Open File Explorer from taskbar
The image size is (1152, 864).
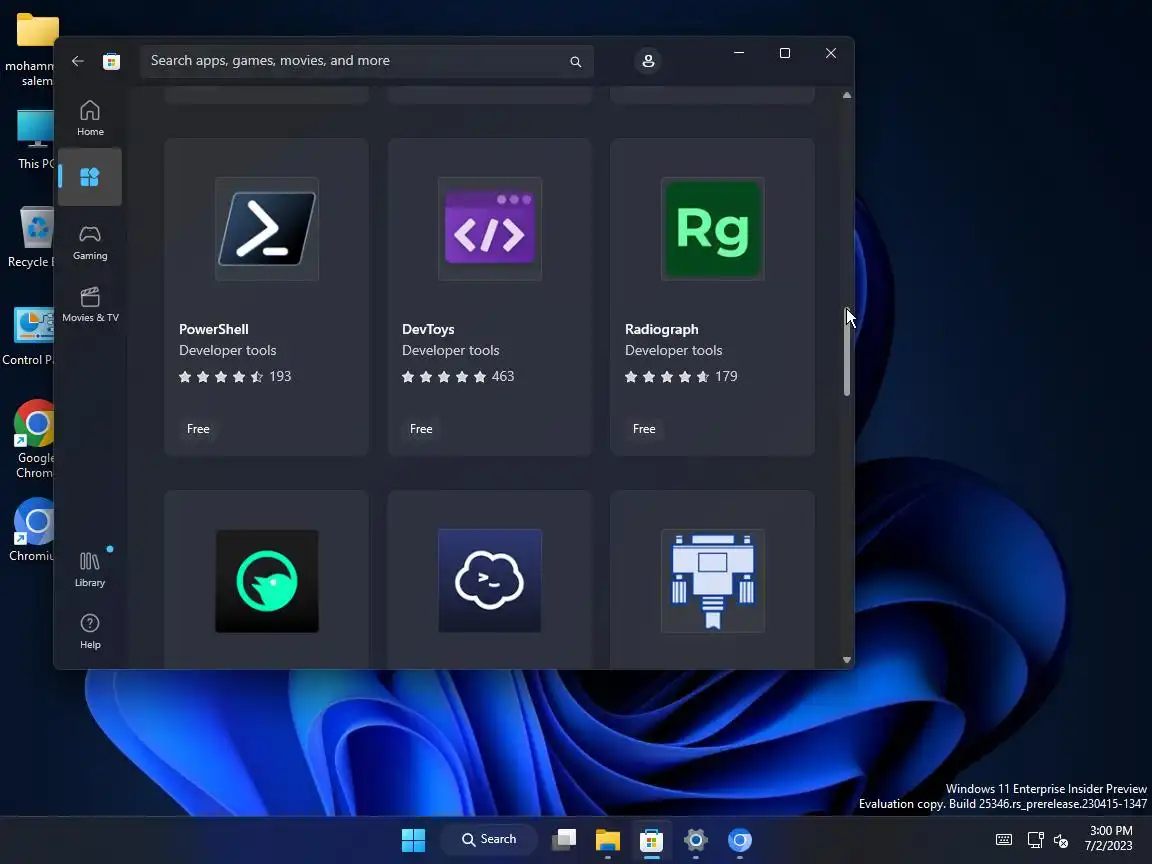click(608, 839)
